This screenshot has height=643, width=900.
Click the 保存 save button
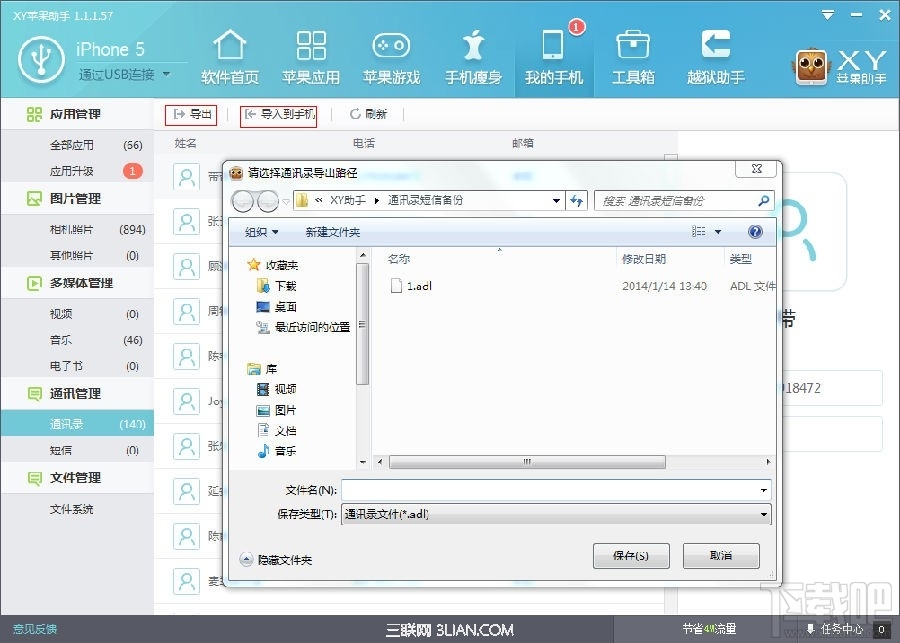click(x=631, y=555)
